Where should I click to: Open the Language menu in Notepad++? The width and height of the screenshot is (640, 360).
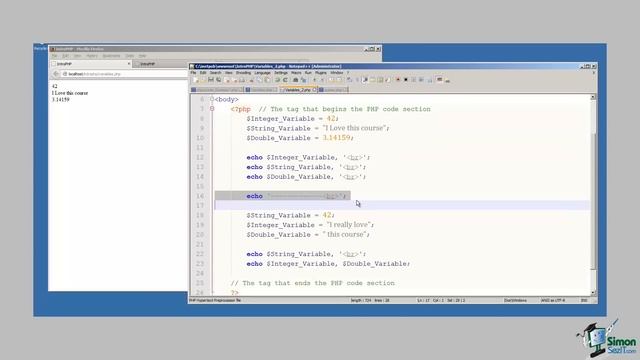coord(262,73)
